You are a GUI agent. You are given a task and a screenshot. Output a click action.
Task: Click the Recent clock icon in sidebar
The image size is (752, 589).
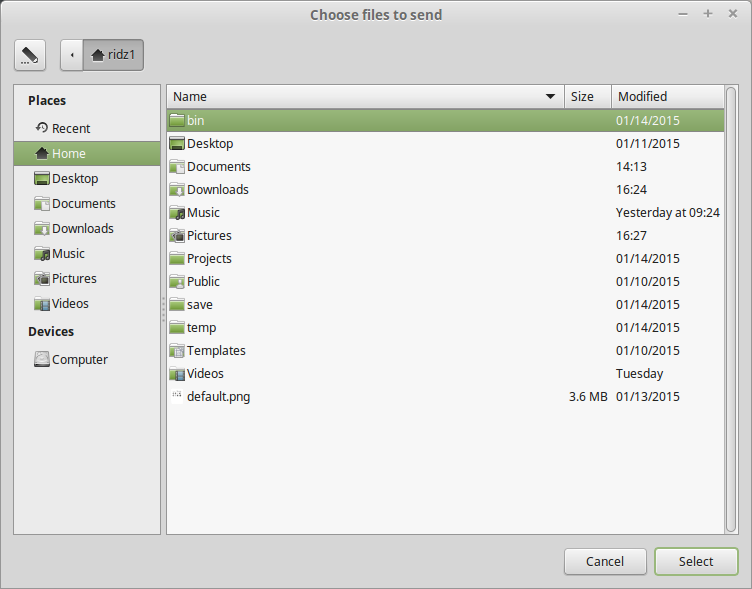(42, 128)
